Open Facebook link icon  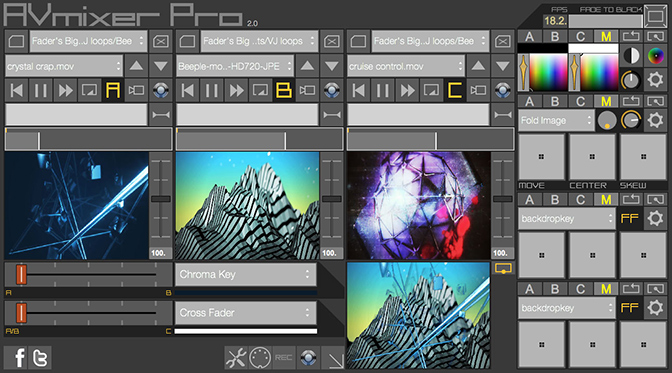pos(16,358)
